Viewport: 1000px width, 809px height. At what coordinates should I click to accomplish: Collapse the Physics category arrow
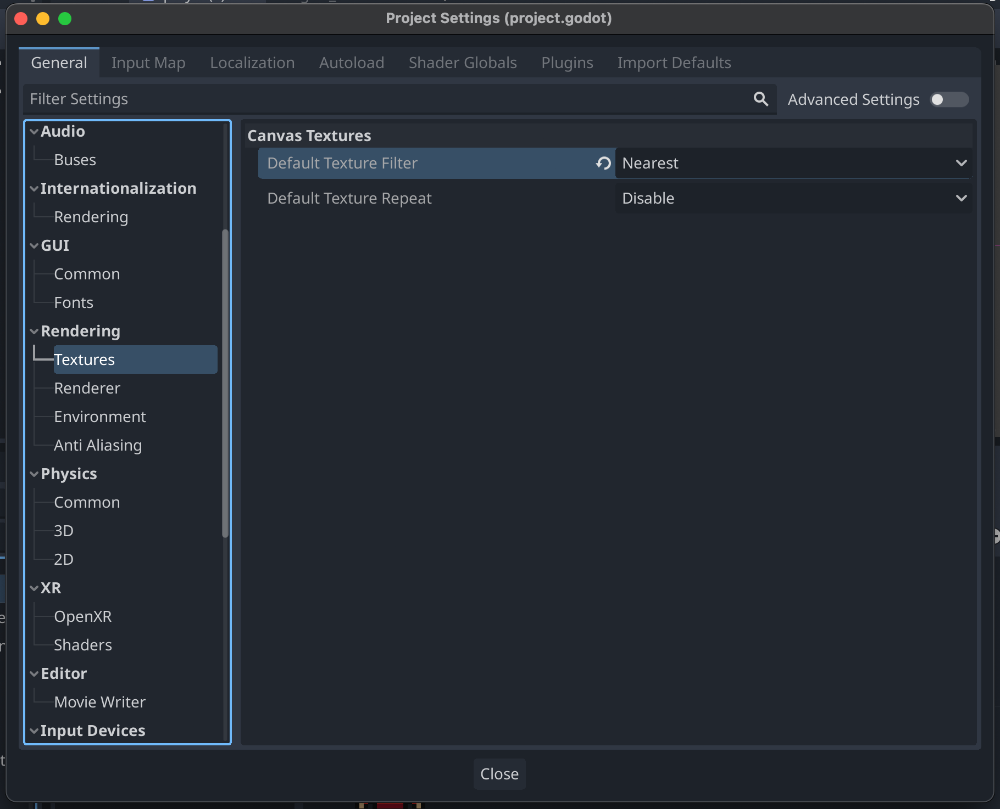click(34, 474)
